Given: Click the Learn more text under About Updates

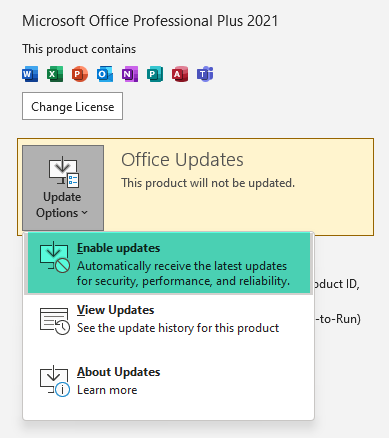Looking at the screenshot, I should point(107,390).
